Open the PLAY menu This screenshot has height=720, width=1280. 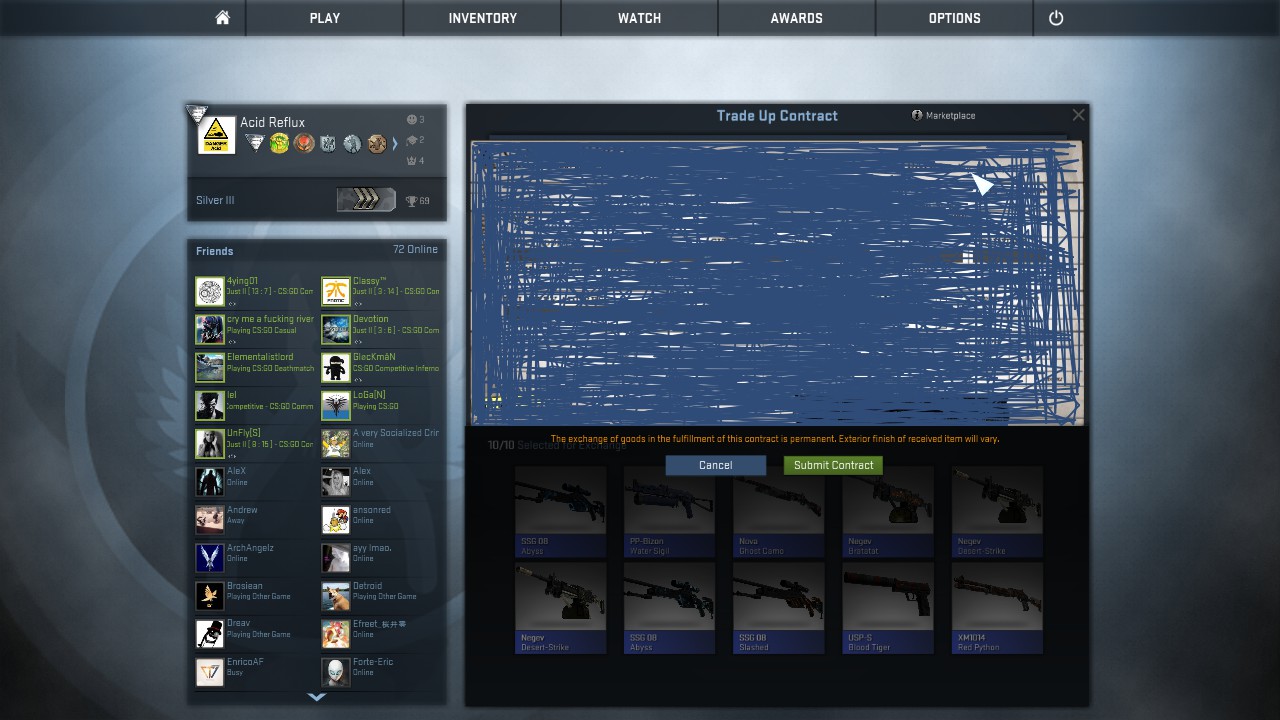tap(325, 18)
